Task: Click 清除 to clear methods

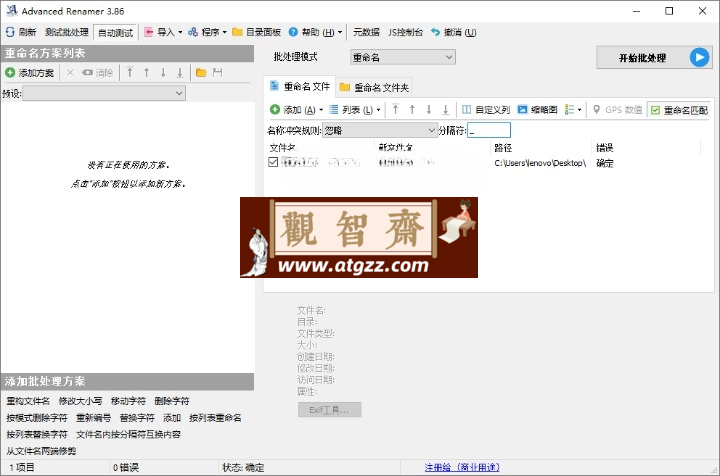Action: (x=98, y=73)
